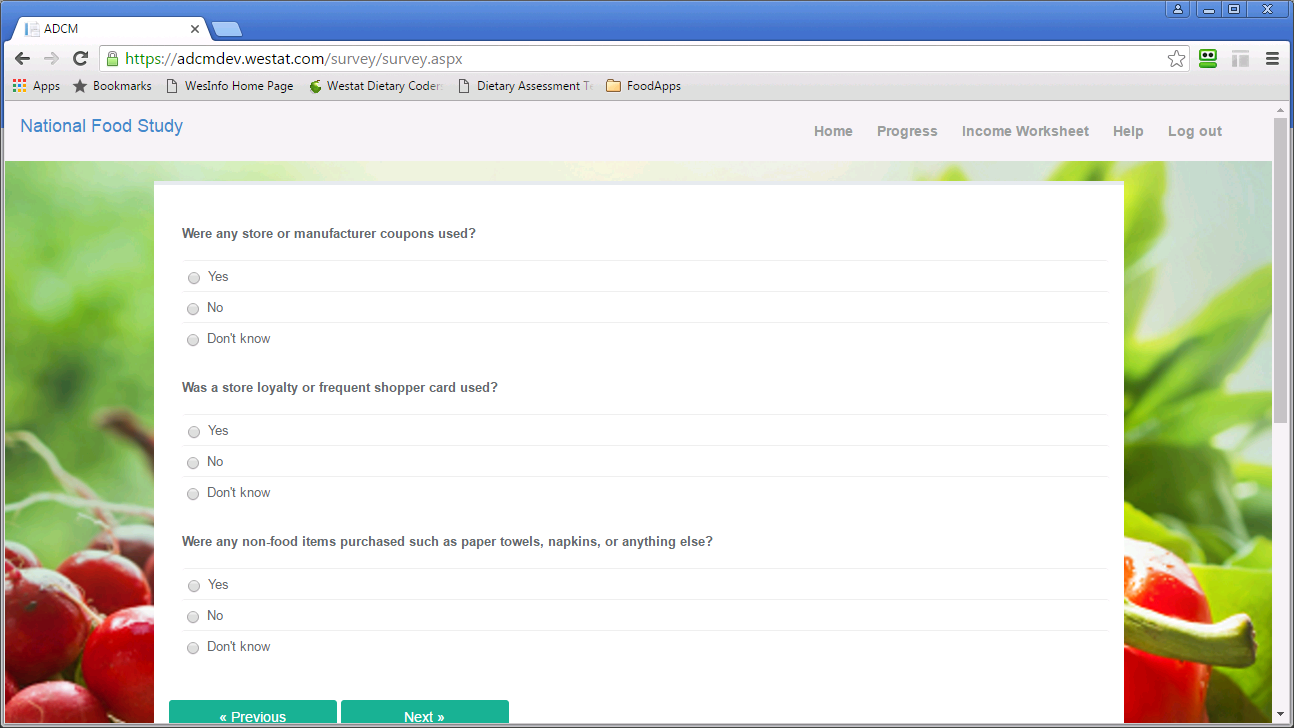Click the Next button
Screen dimensions: 1294x728
424,715
